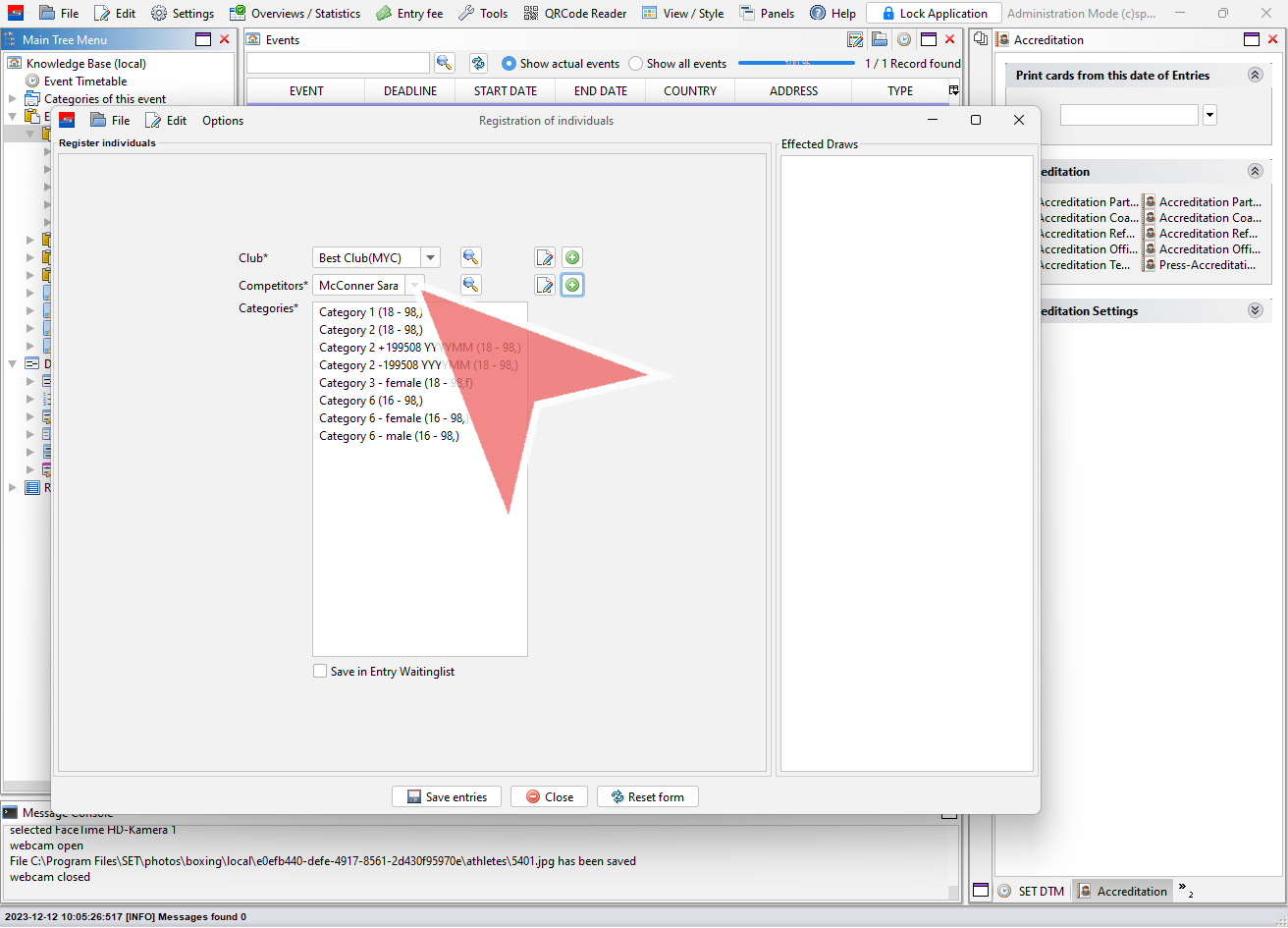The image size is (1288, 928).
Task: Open Overviews / Statistics menu
Action: pyautogui.click(x=295, y=14)
